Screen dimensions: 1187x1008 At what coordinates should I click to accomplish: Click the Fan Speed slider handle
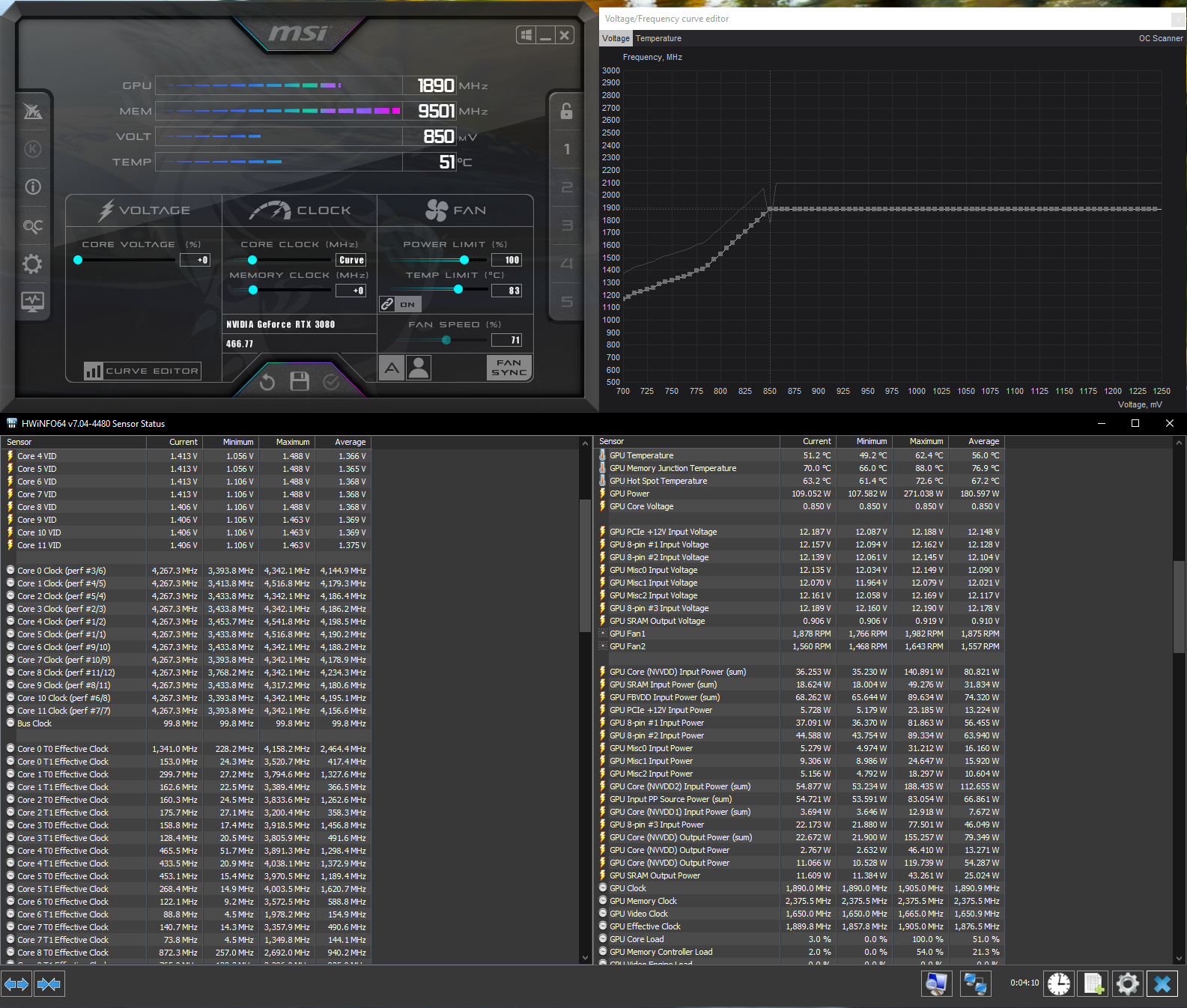(446, 340)
